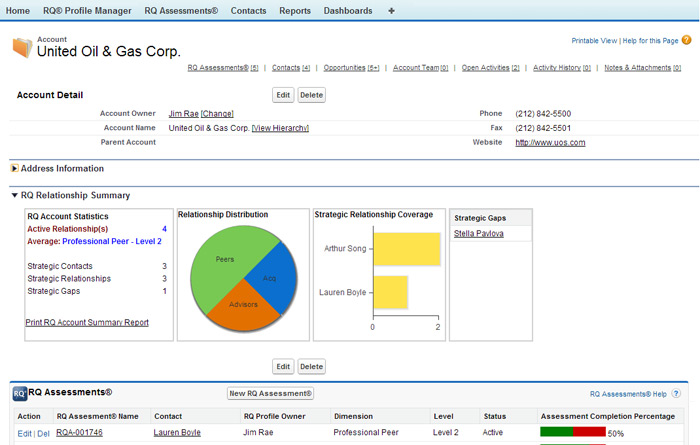The image size is (700, 445).
Task: Click the Strategic Gaps statistic row
Action: pyautogui.click(x=97, y=291)
